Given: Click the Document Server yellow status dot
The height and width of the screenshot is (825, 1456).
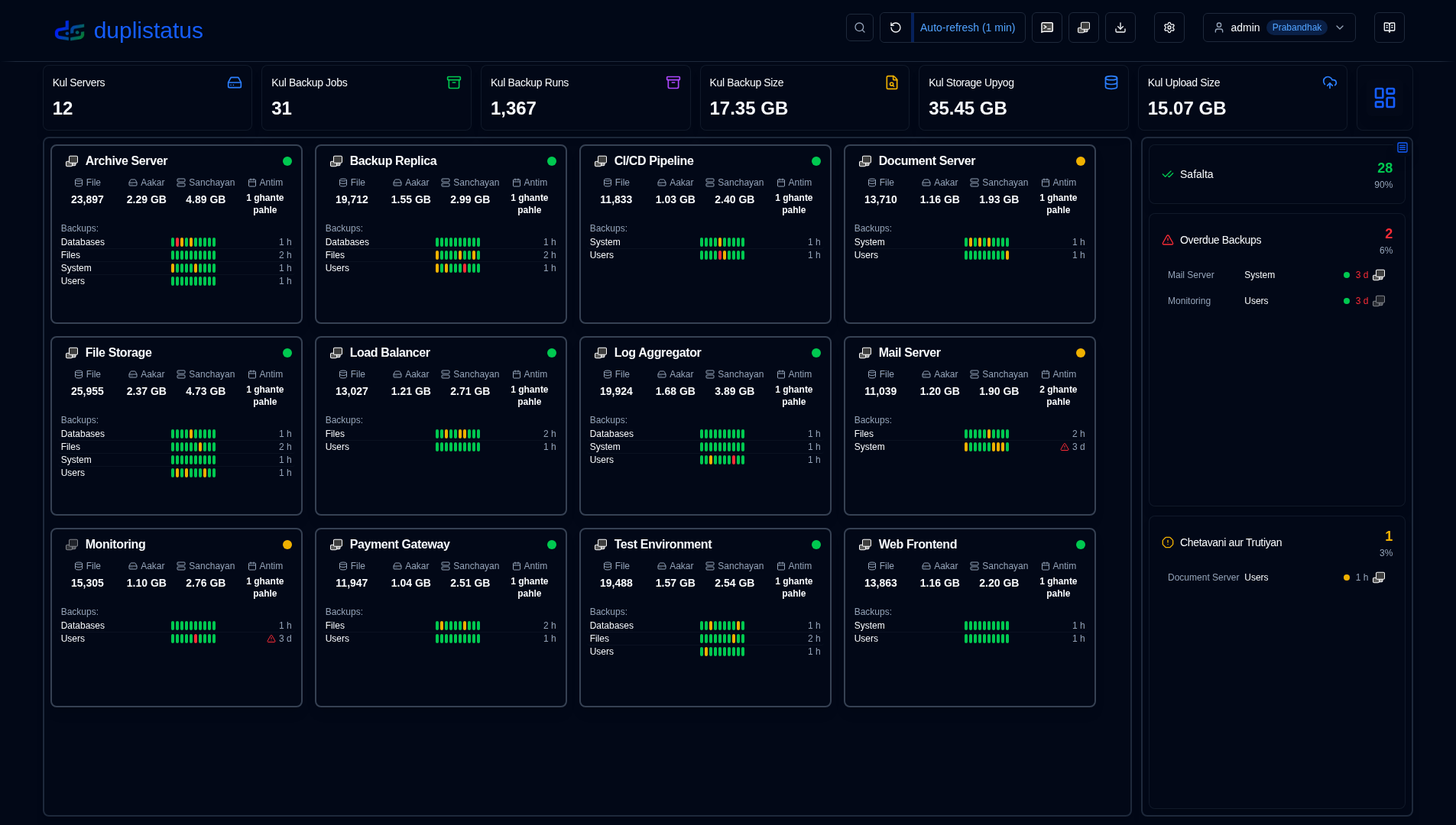Looking at the screenshot, I should pyautogui.click(x=1080, y=161).
